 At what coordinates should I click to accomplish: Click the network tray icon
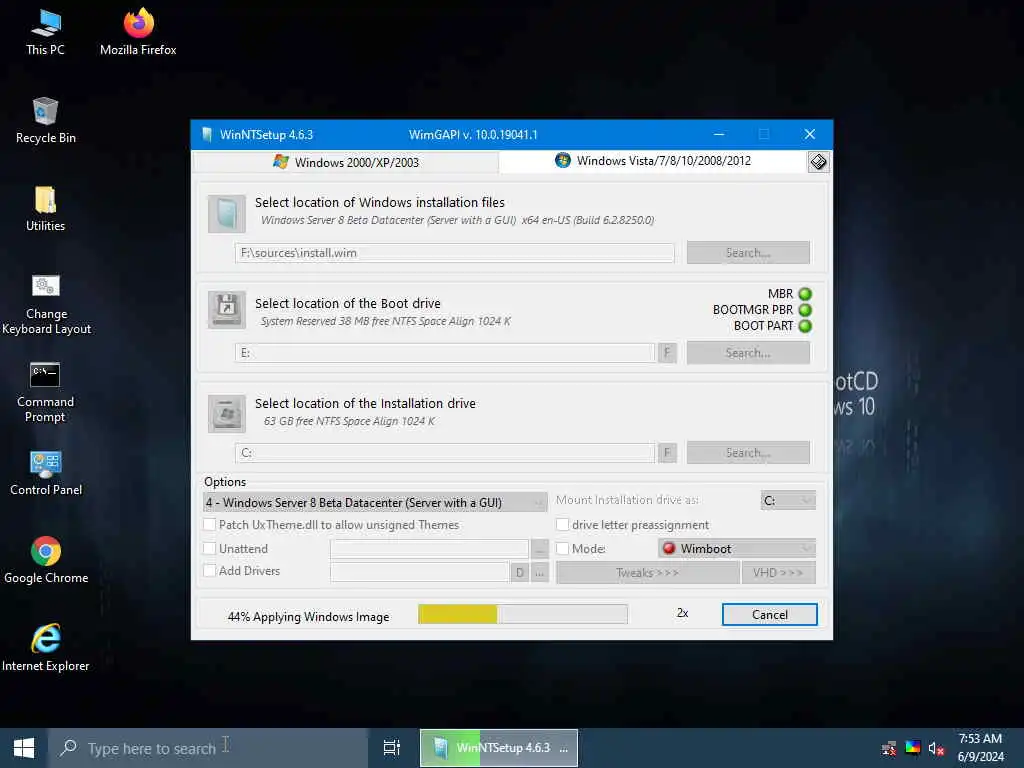coord(889,748)
